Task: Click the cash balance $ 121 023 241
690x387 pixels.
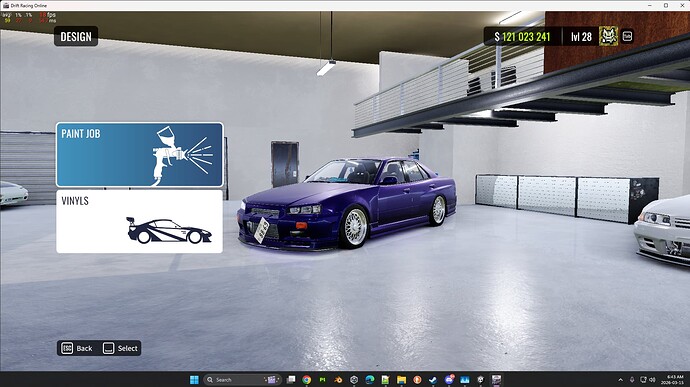Action: click(x=522, y=37)
